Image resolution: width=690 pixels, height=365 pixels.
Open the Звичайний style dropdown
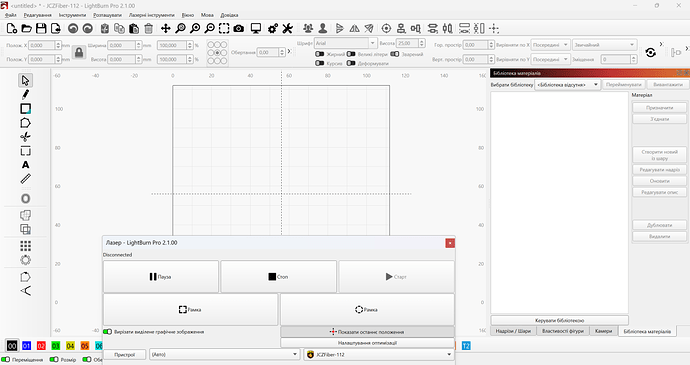tap(605, 45)
